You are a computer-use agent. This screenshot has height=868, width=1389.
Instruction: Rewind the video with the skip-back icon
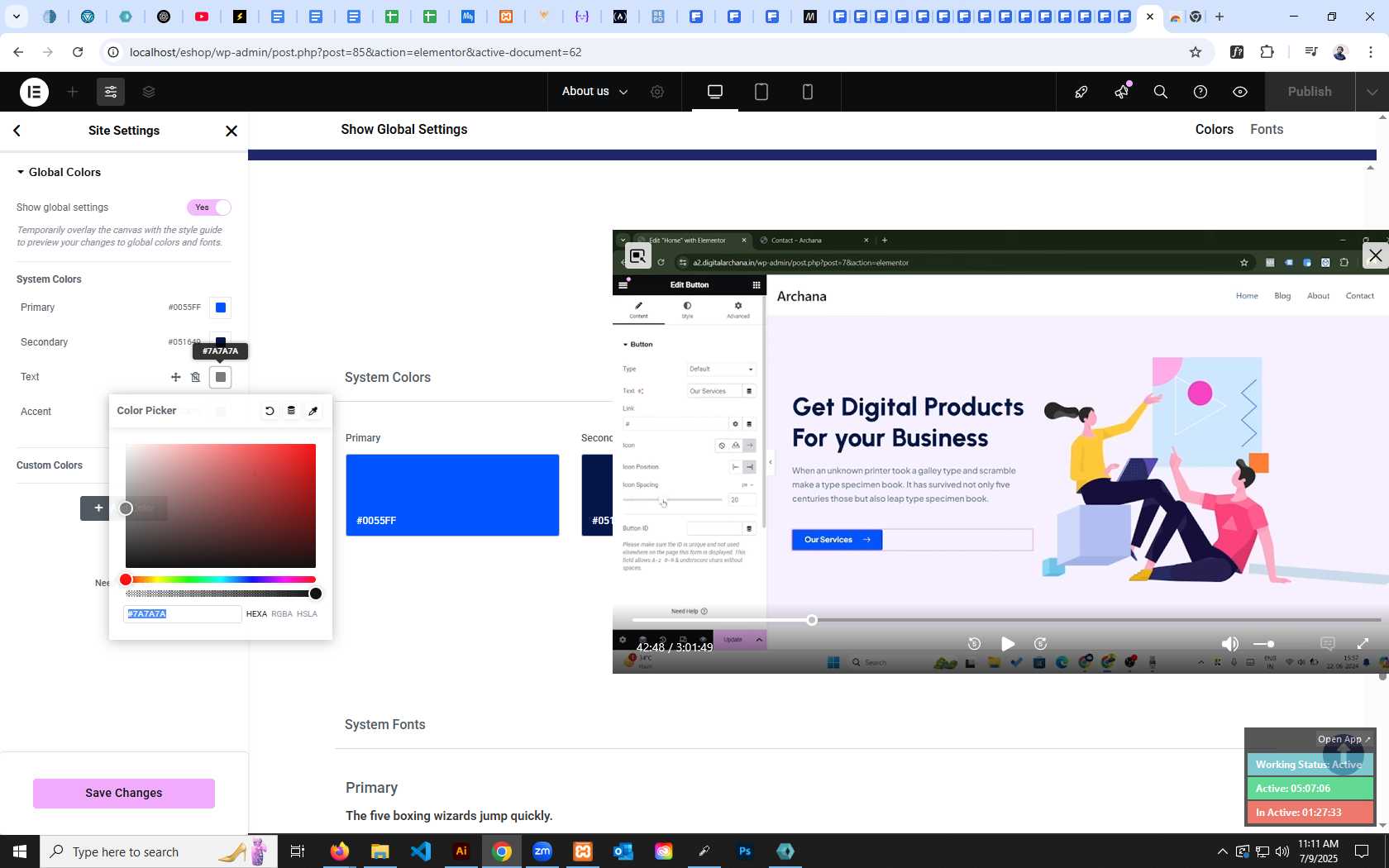(x=974, y=644)
